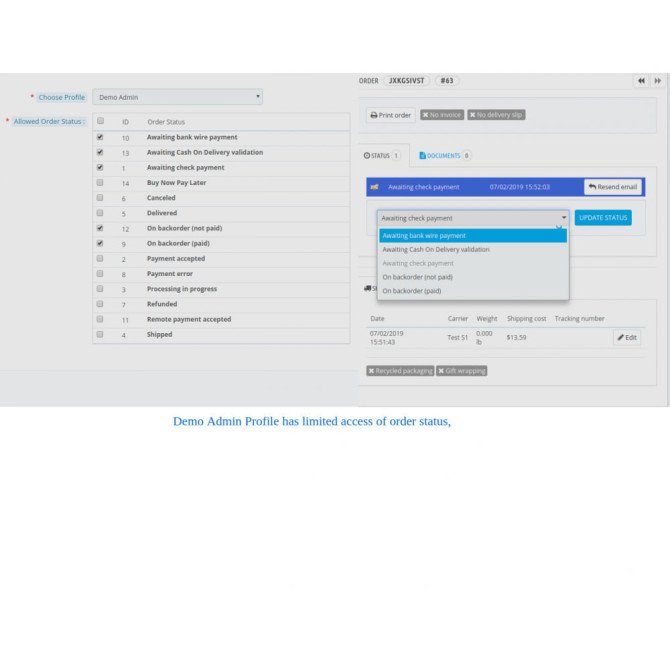Select On backorder (not paid) option
The height and width of the screenshot is (670, 670).
(473, 277)
